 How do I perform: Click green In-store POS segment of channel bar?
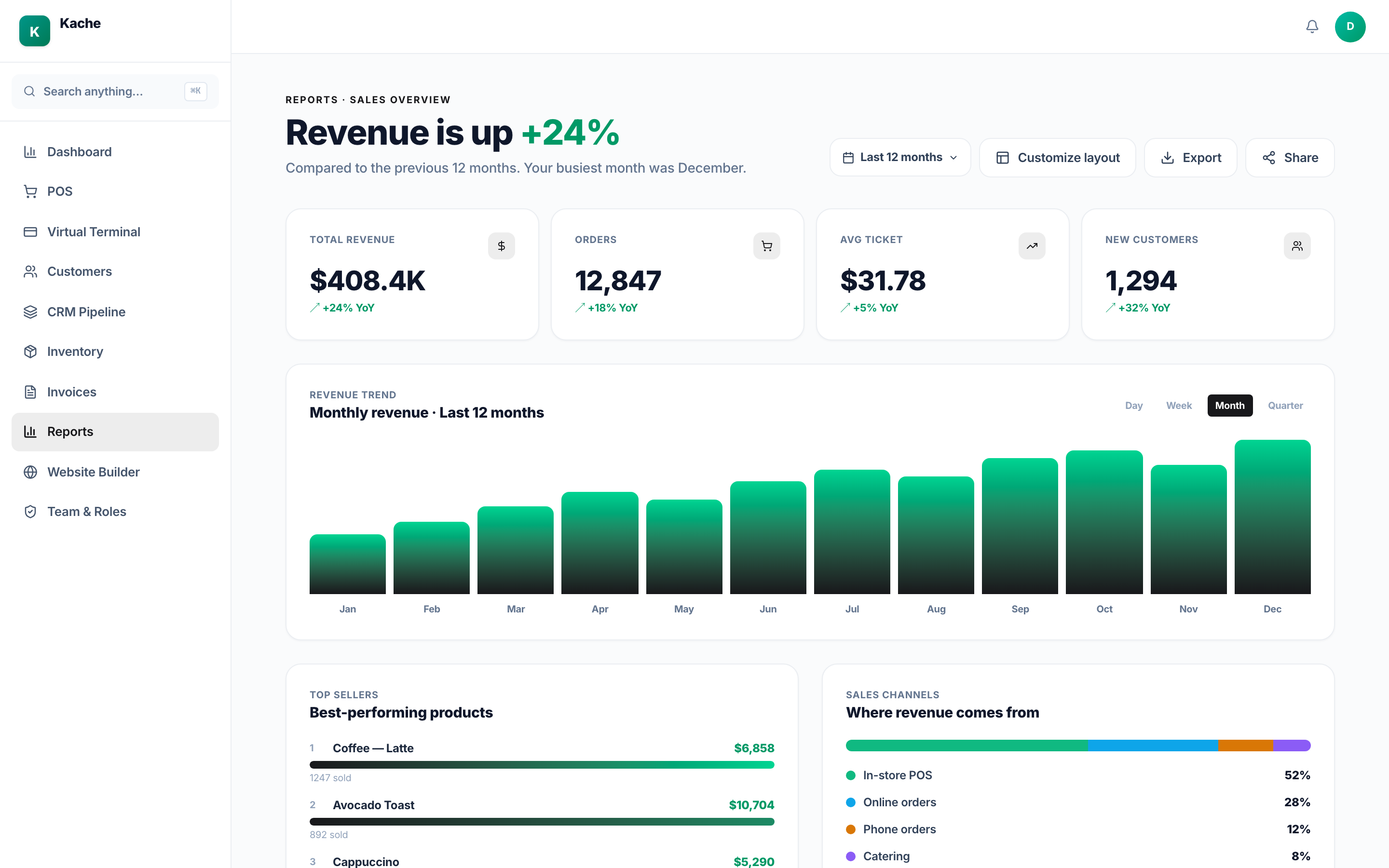pyautogui.click(x=967, y=745)
